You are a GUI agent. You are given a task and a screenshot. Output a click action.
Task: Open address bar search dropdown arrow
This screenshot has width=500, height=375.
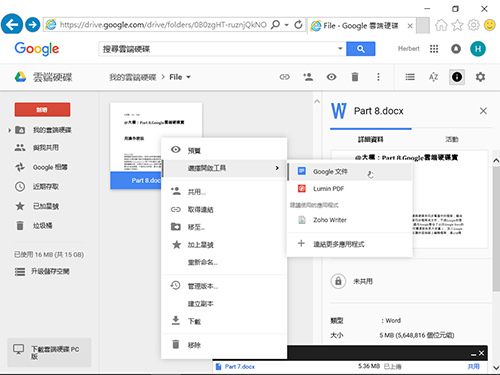tap(286, 25)
